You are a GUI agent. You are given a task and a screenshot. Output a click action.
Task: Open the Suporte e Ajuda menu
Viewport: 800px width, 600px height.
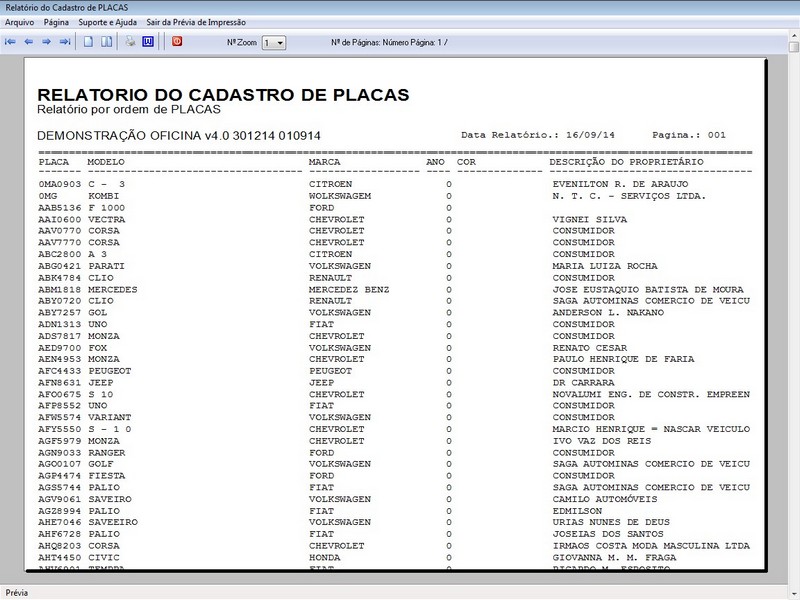click(x=108, y=22)
